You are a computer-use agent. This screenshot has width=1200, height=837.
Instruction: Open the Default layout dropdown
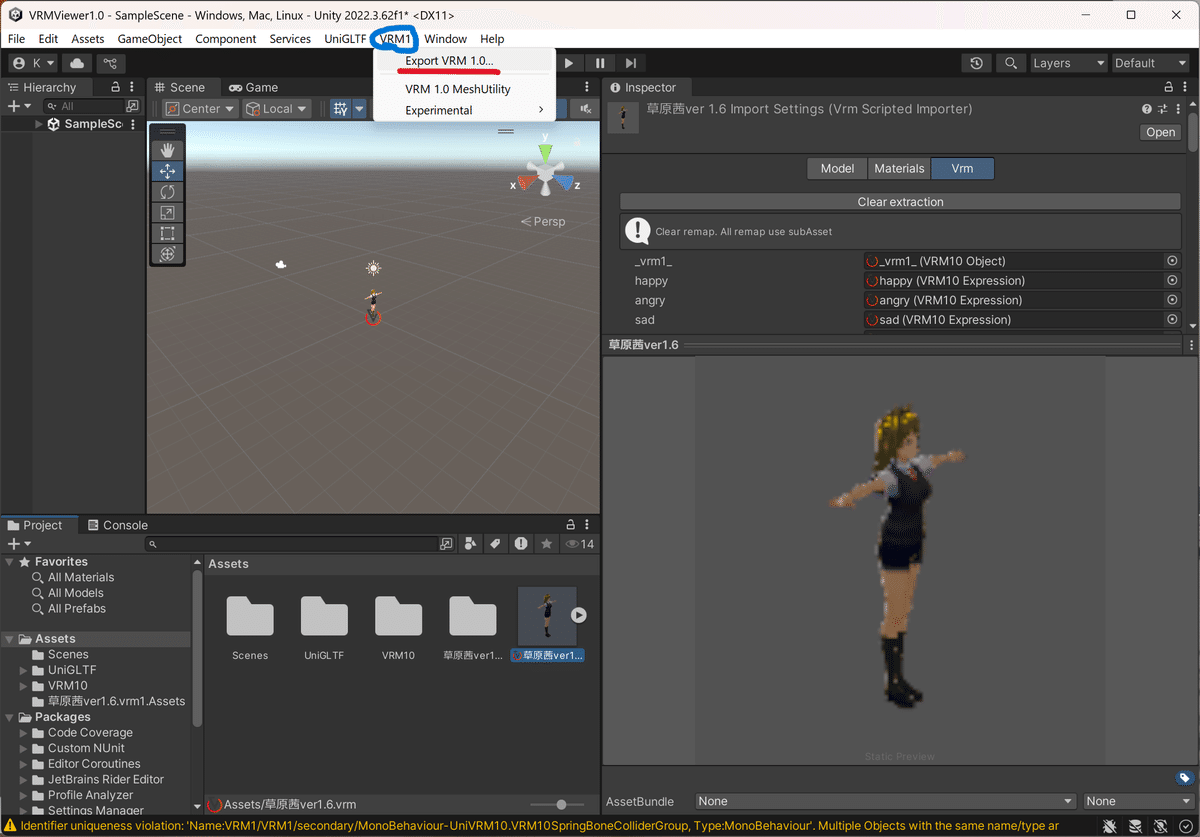click(x=1149, y=62)
